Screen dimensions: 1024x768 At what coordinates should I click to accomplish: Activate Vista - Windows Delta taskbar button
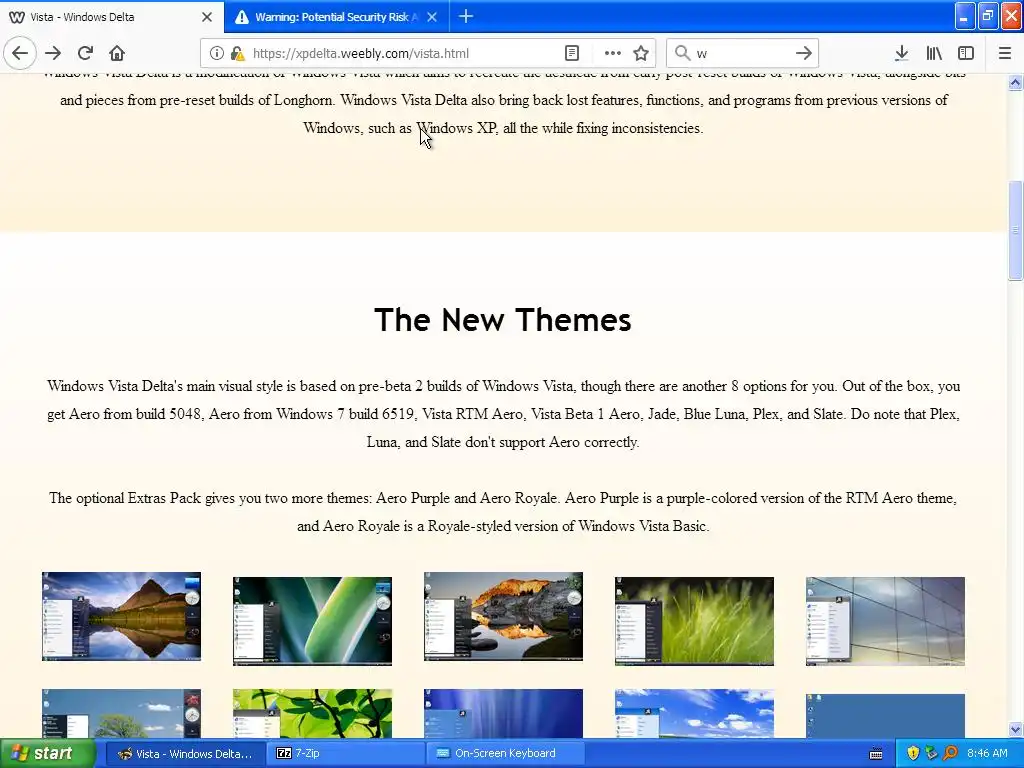[x=186, y=754]
